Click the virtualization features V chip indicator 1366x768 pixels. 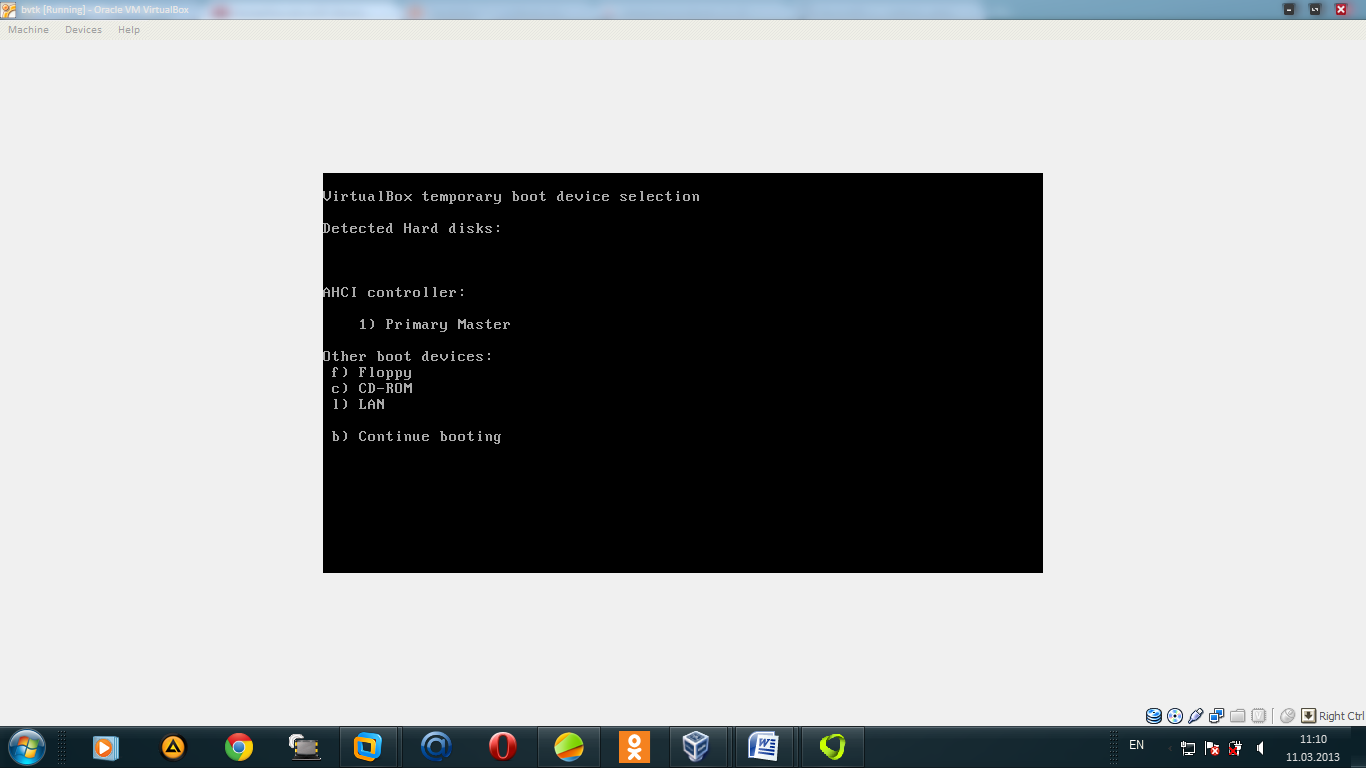(1259, 716)
